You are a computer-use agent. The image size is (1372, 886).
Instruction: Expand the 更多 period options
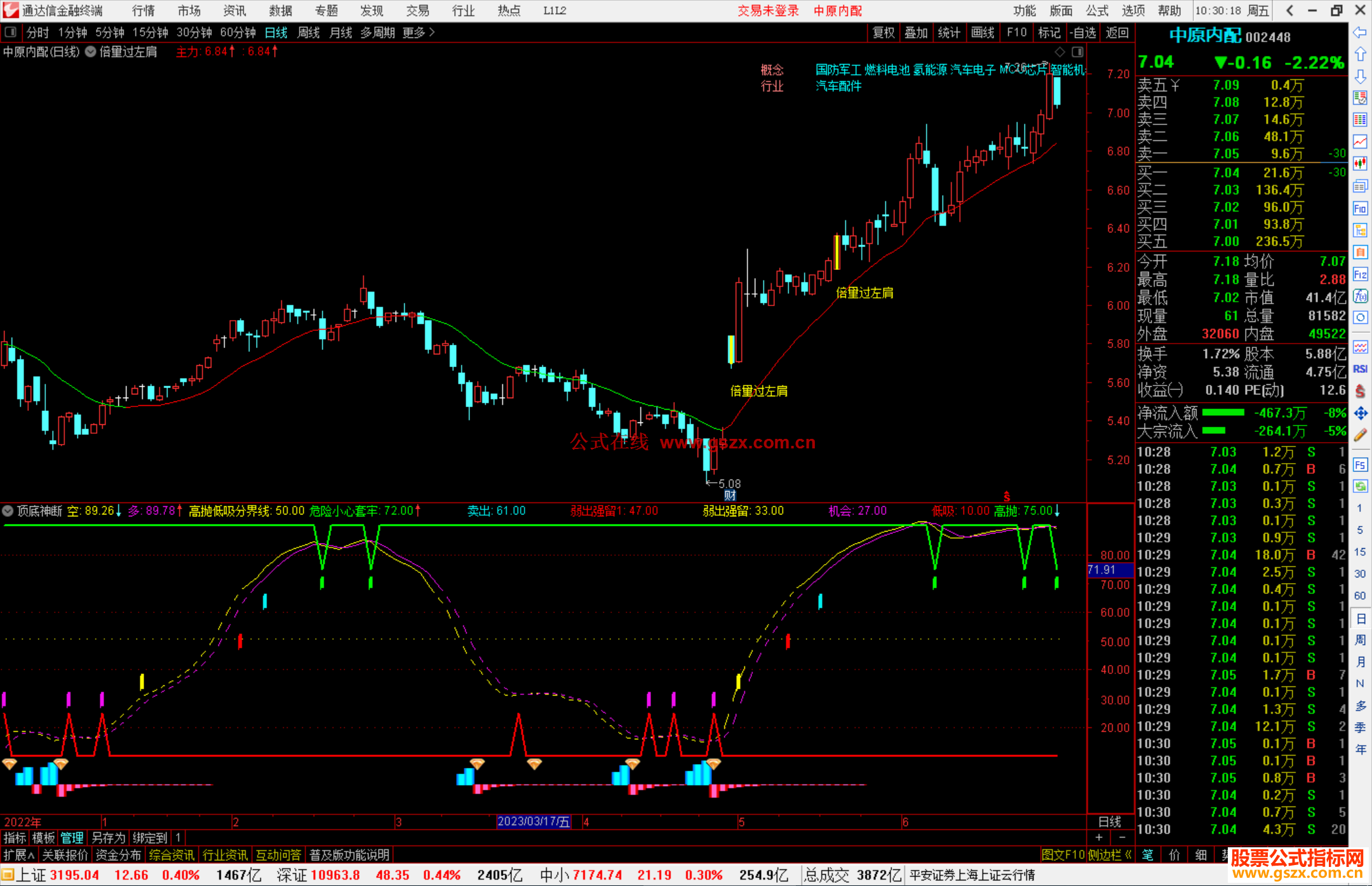click(x=419, y=32)
